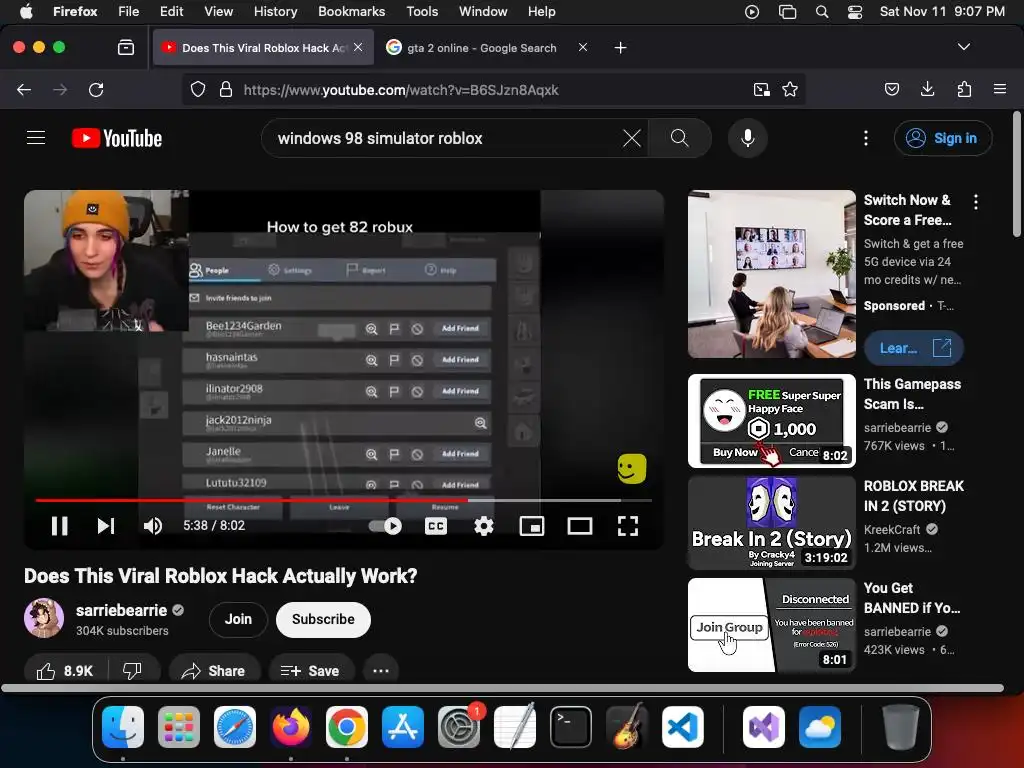
Task: Toggle the autoplay switch
Action: pyautogui.click(x=385, y=526)
